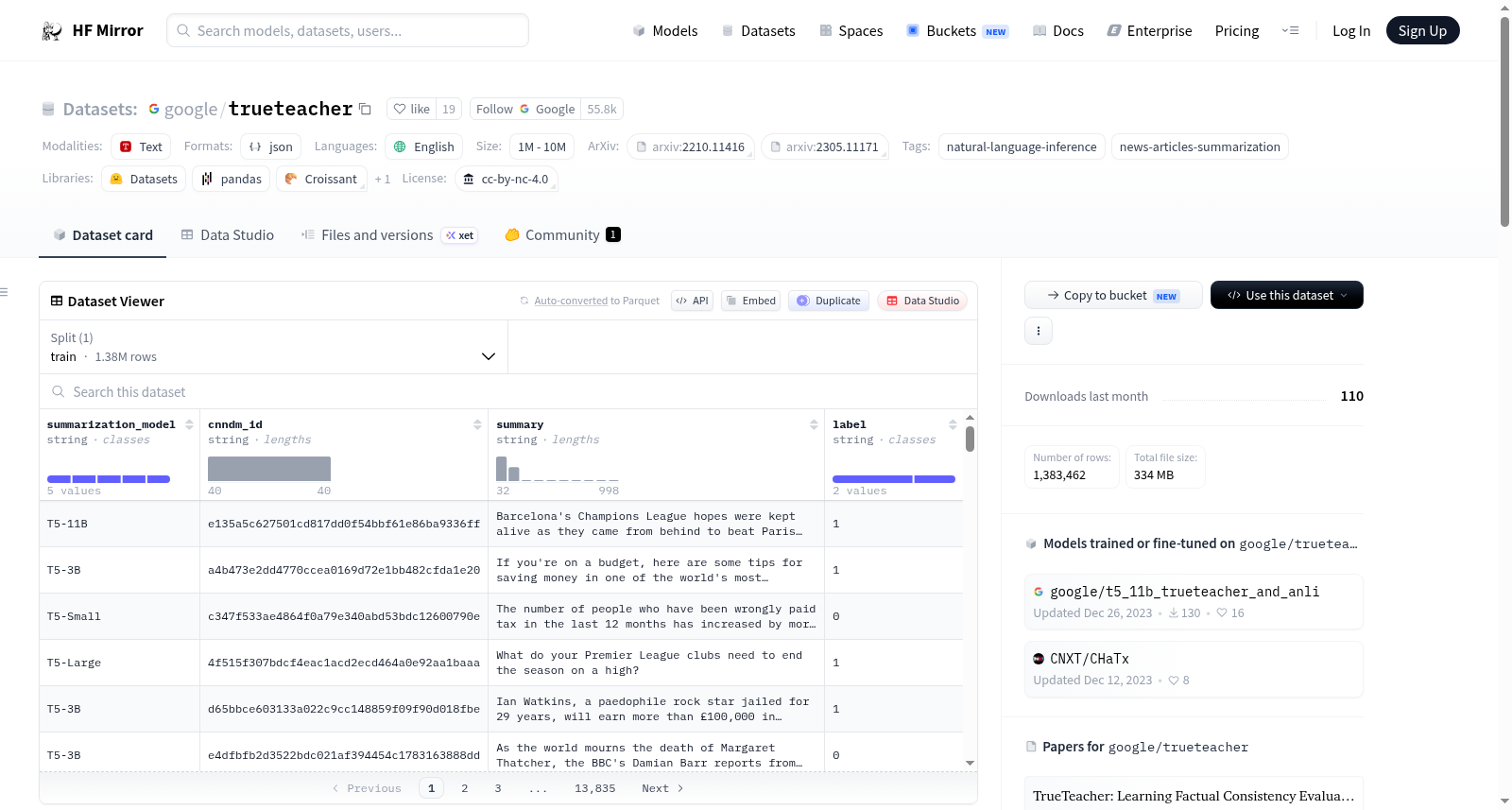Image resolution: width=1512 pixels, height=810 pixels.
Task: Sort the summary column
Action: [814, 424]
